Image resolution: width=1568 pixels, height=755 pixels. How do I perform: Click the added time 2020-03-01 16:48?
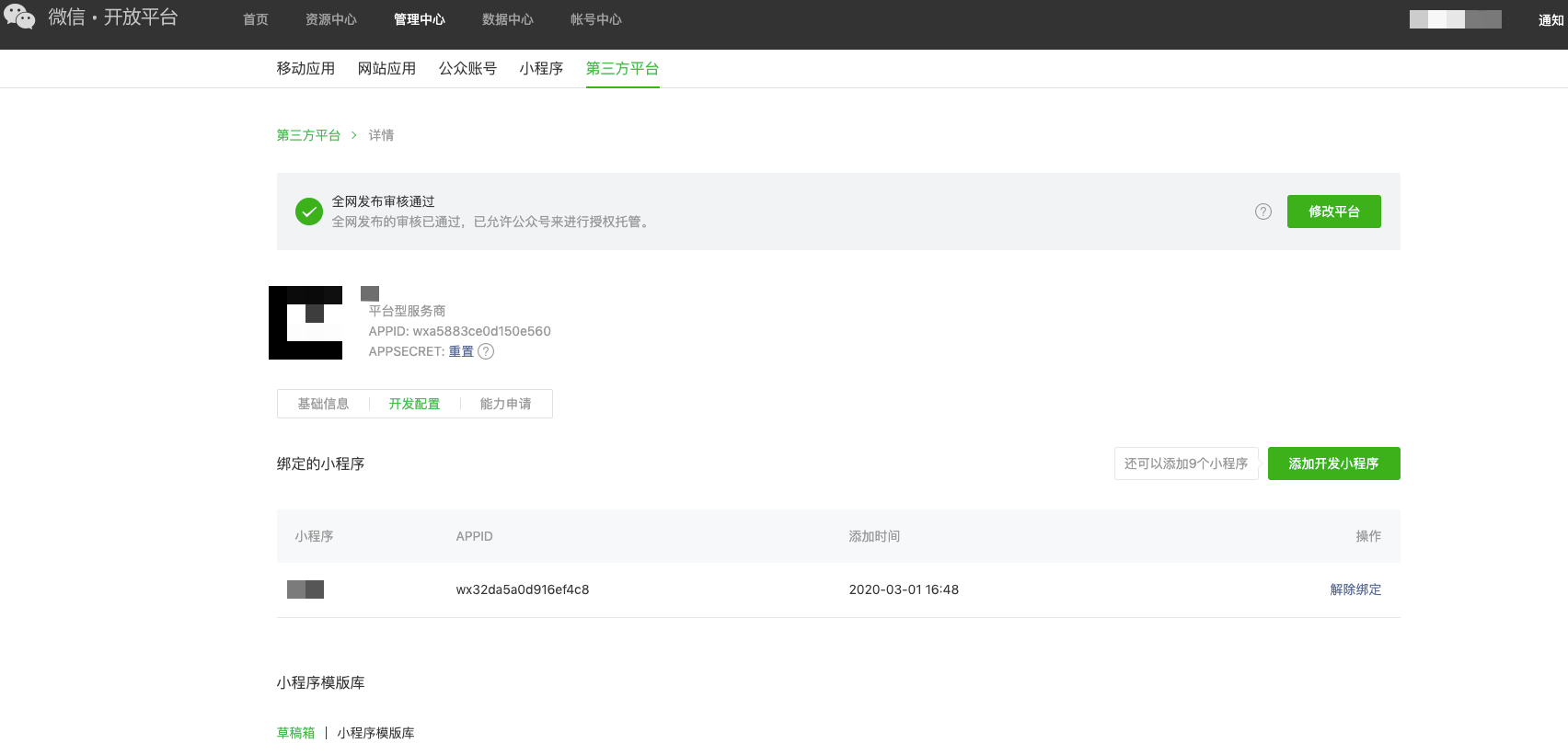(x=904, y=589)
